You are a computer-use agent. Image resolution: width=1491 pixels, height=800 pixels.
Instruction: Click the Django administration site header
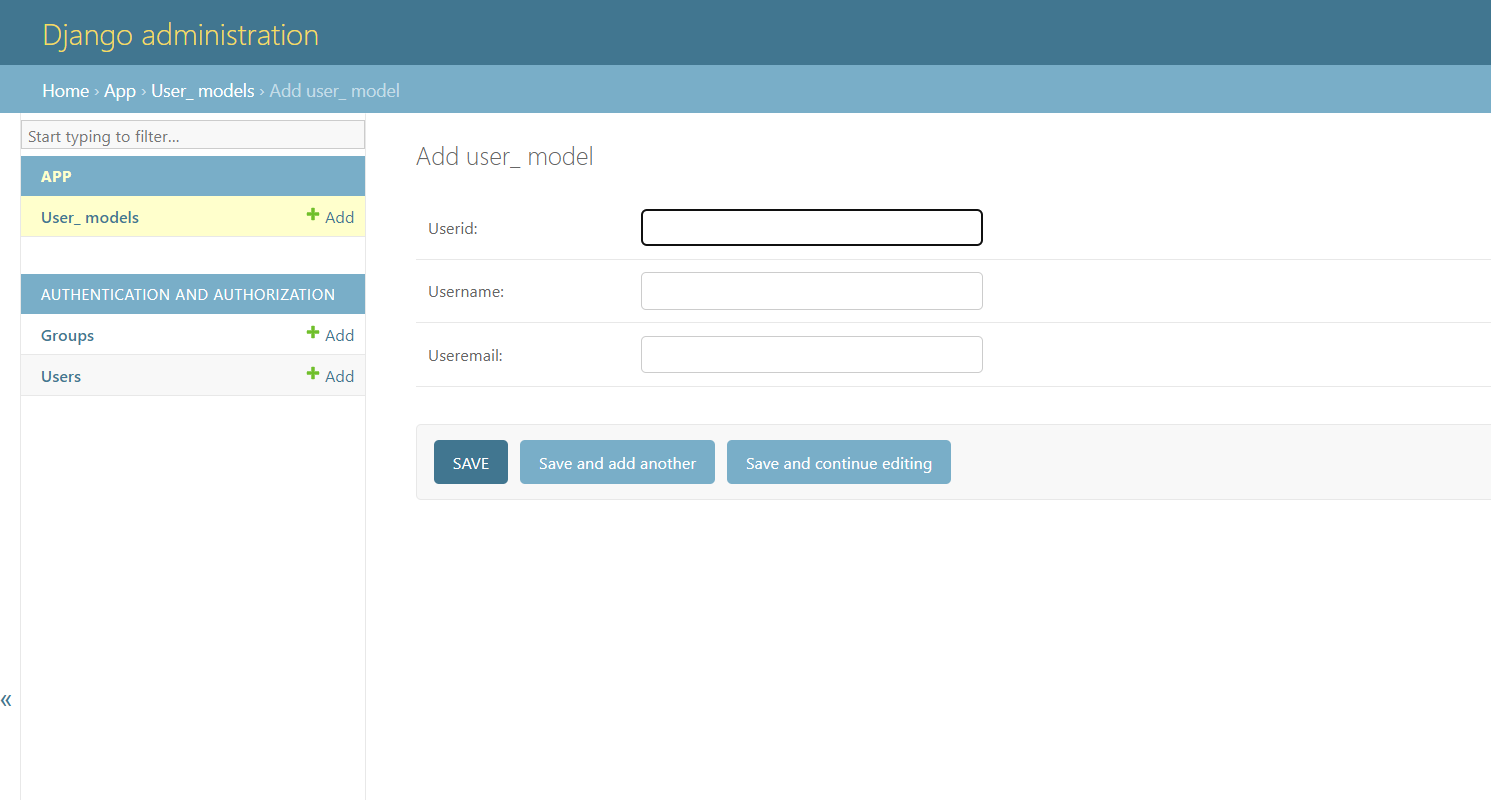180,33
